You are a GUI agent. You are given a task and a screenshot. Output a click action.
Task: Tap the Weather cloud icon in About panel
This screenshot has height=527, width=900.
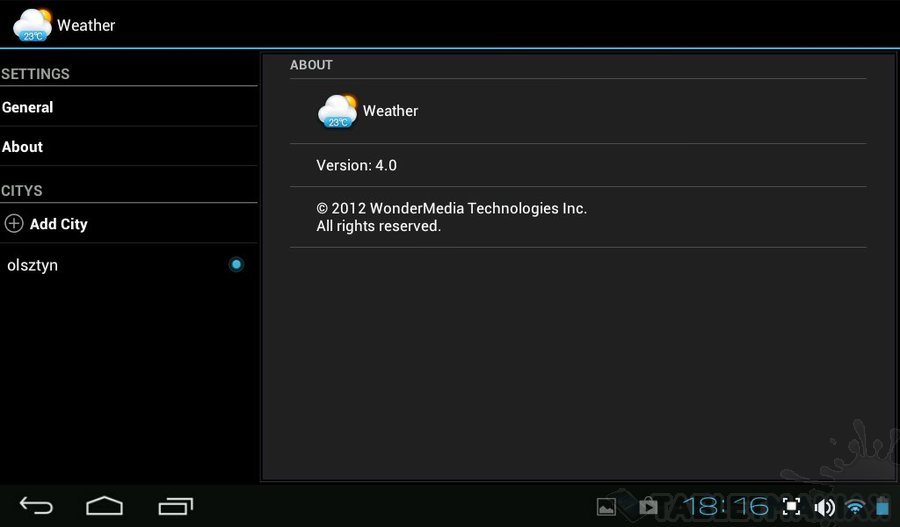coord(338,111)
